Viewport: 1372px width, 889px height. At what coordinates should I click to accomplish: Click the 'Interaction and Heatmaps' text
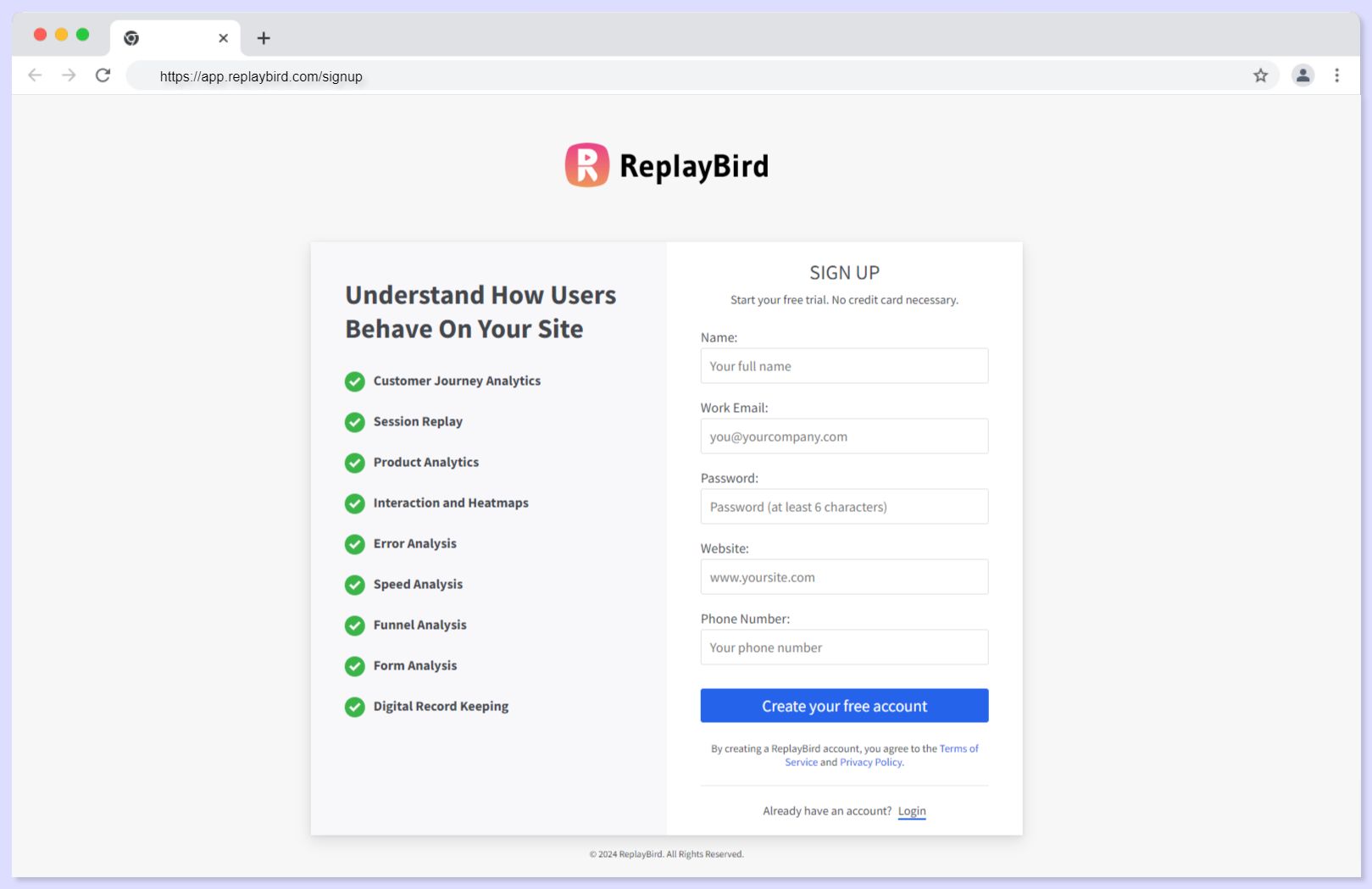coord(451,503)
